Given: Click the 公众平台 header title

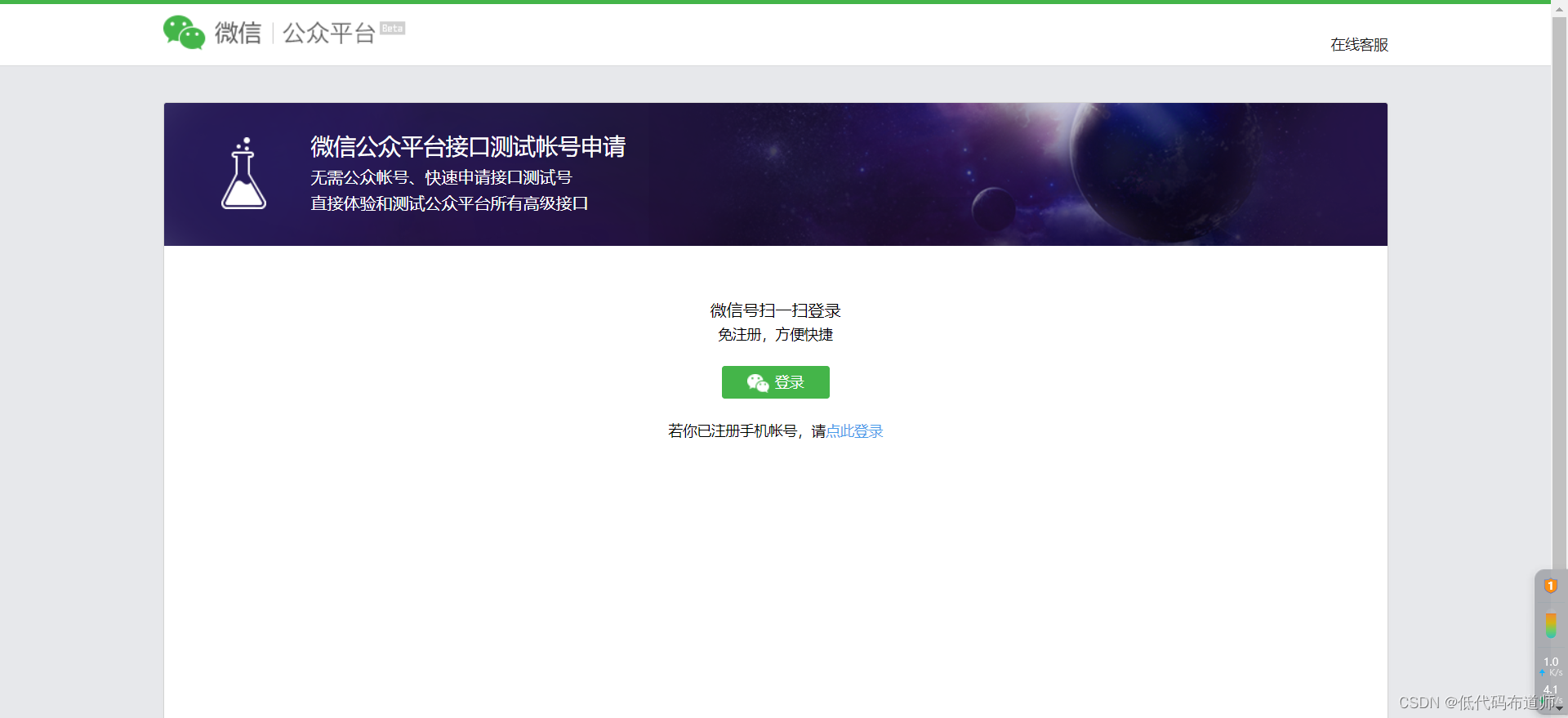Looking at the screenshot, I should coord(328,33).
